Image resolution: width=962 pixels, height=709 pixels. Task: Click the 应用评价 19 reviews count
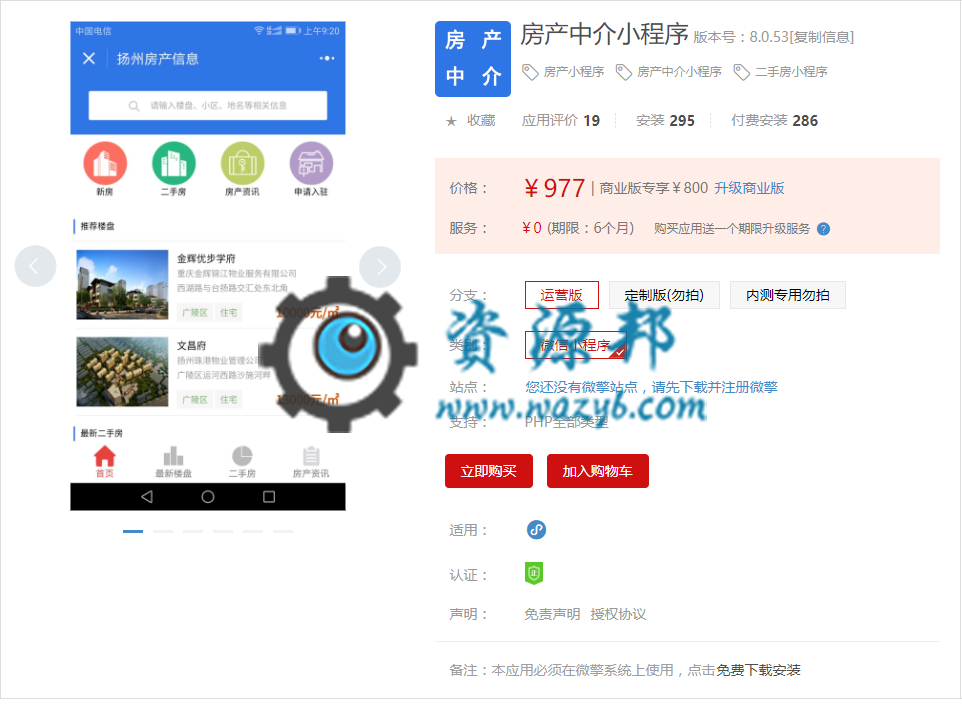coord(561,121)
